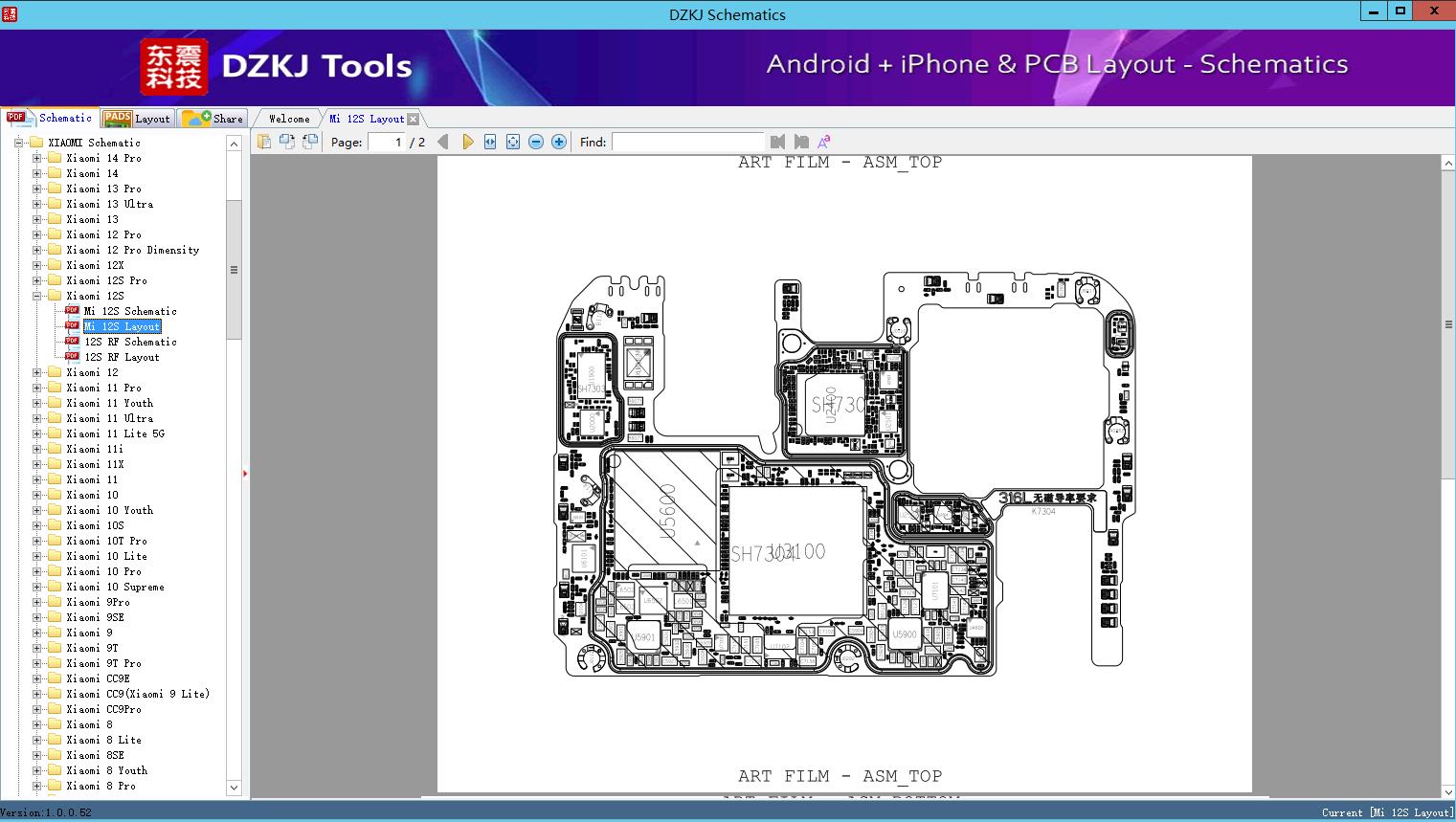Viewport: 1456px width, 822px height.
Task: Open 12S RF Schematic file
Action: (x=130, y=342)
